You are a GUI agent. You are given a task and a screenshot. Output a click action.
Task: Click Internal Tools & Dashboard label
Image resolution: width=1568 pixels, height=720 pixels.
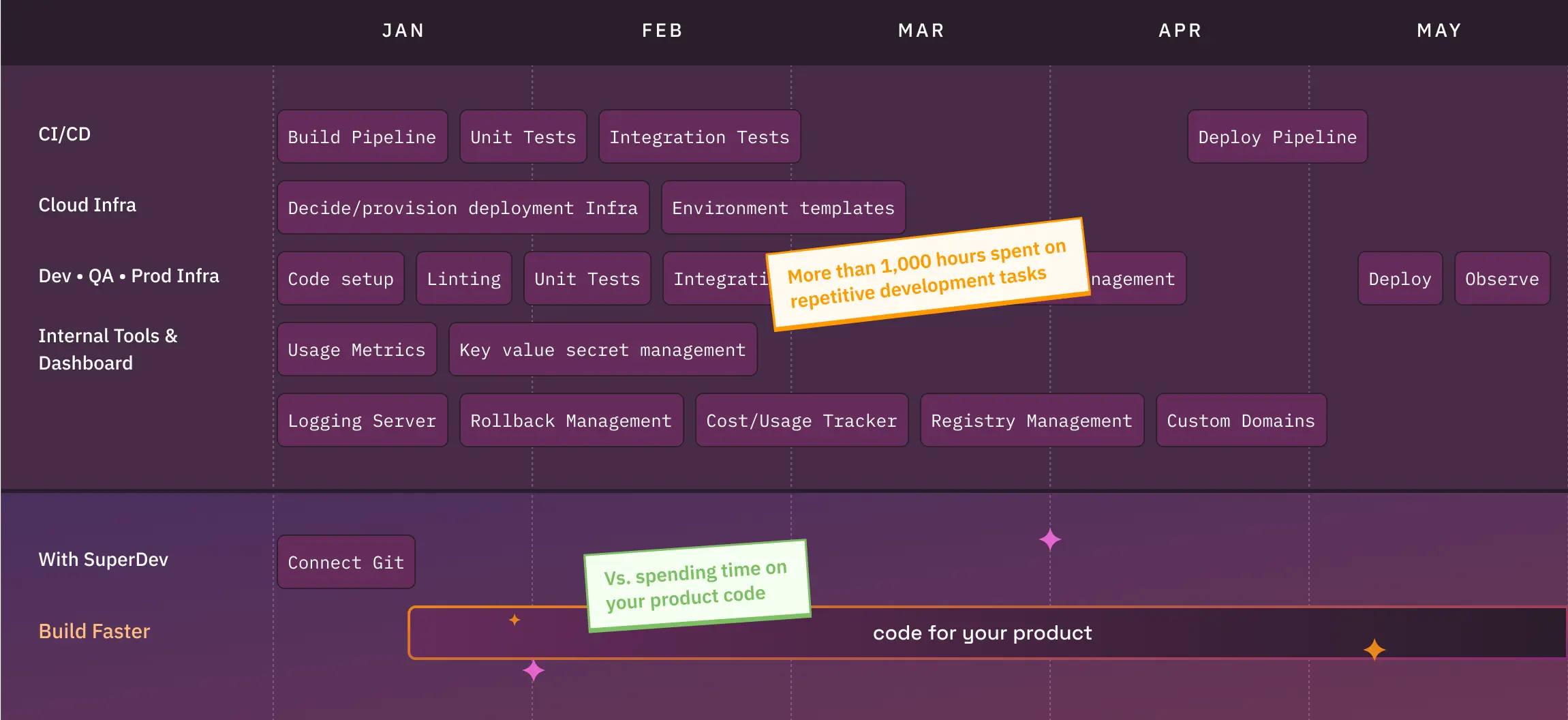pos(108,349)
